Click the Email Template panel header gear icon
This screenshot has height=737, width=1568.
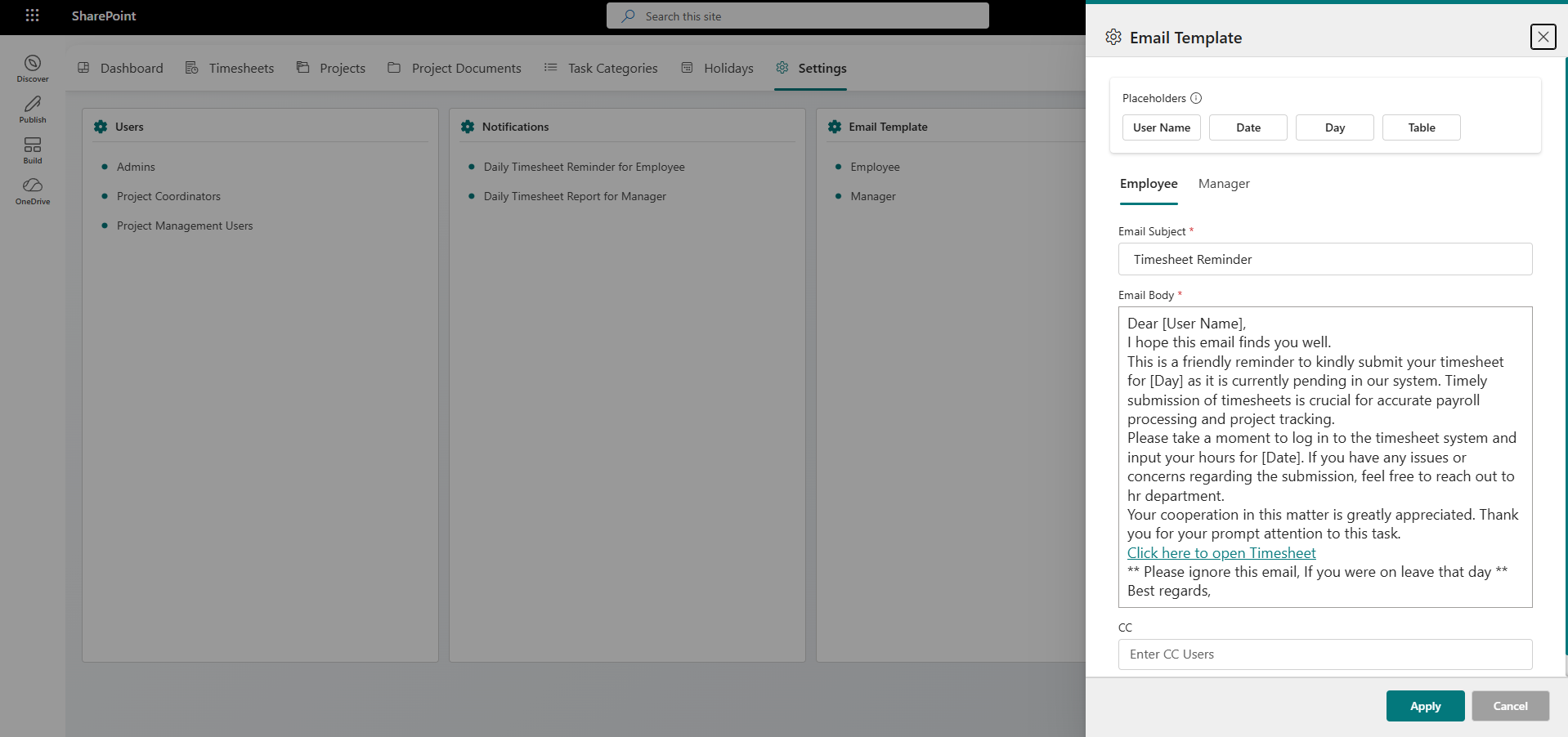pos(1113,37)
